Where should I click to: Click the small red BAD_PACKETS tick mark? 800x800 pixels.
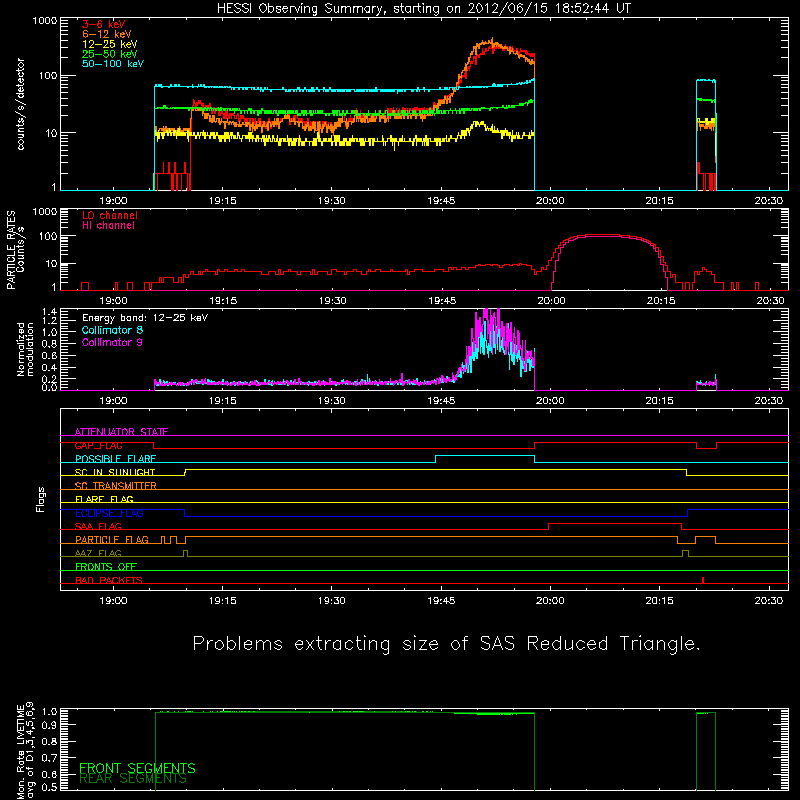point(703,580)
